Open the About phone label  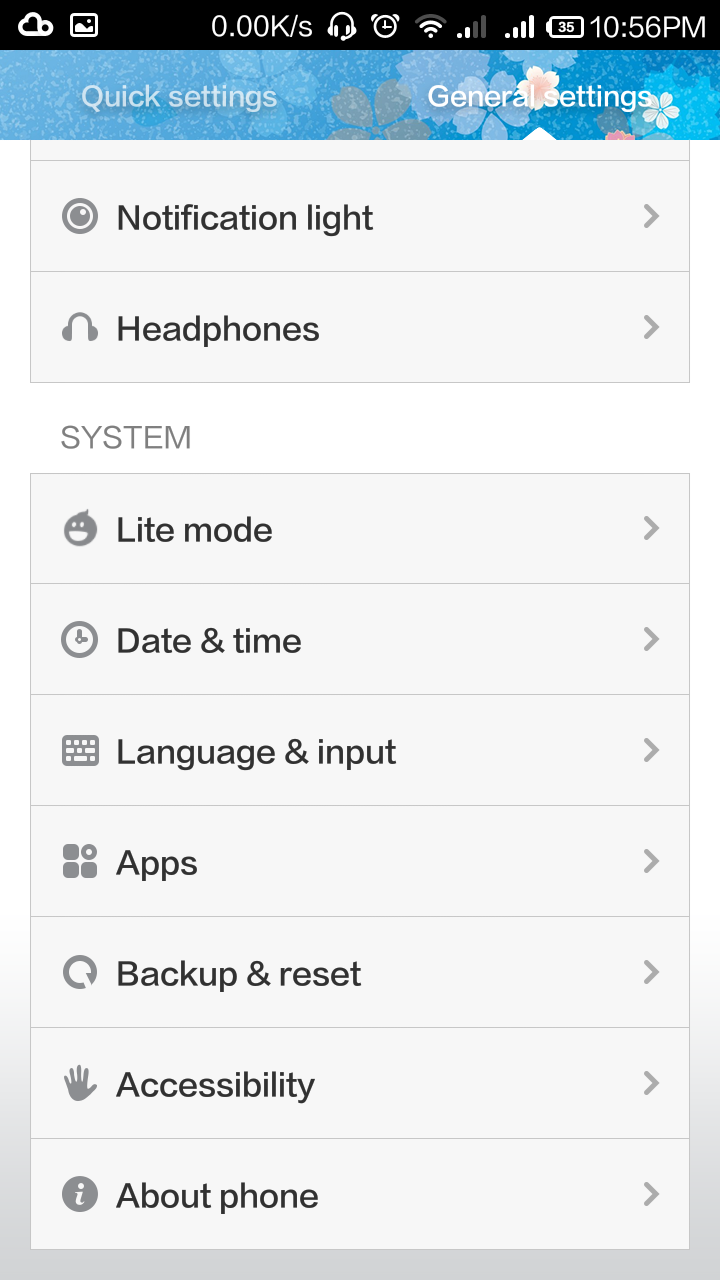pyautogui.click(x=217, y=1196)
